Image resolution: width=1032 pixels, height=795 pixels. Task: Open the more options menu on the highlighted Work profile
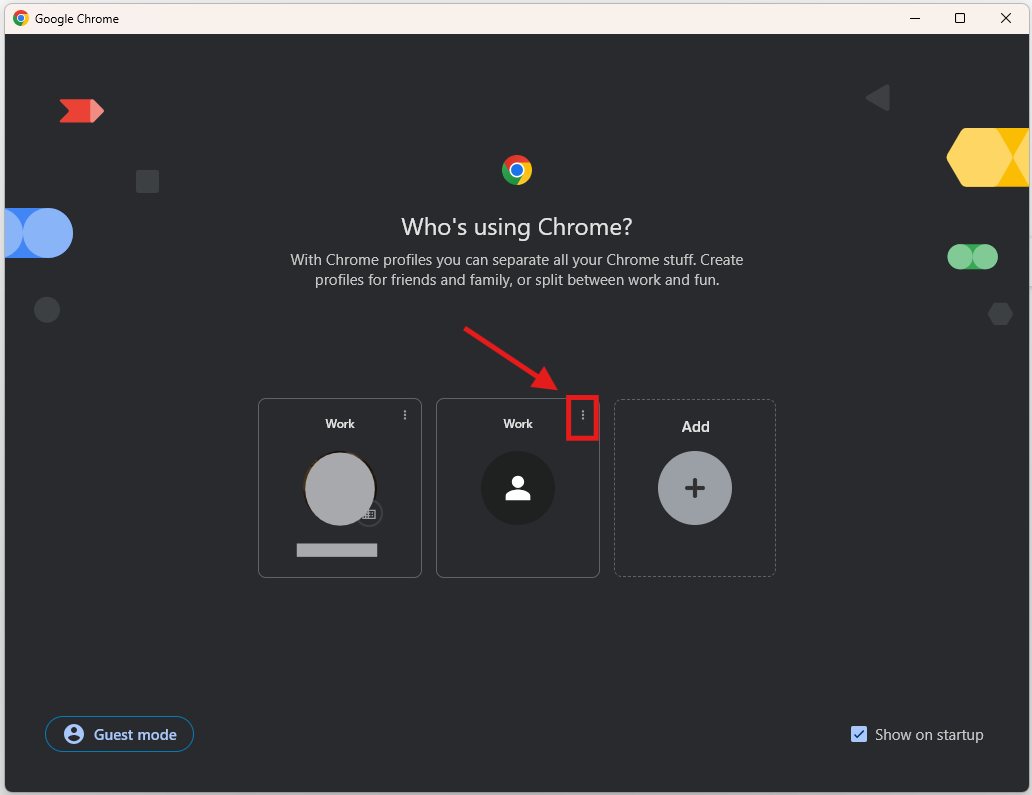583,416
